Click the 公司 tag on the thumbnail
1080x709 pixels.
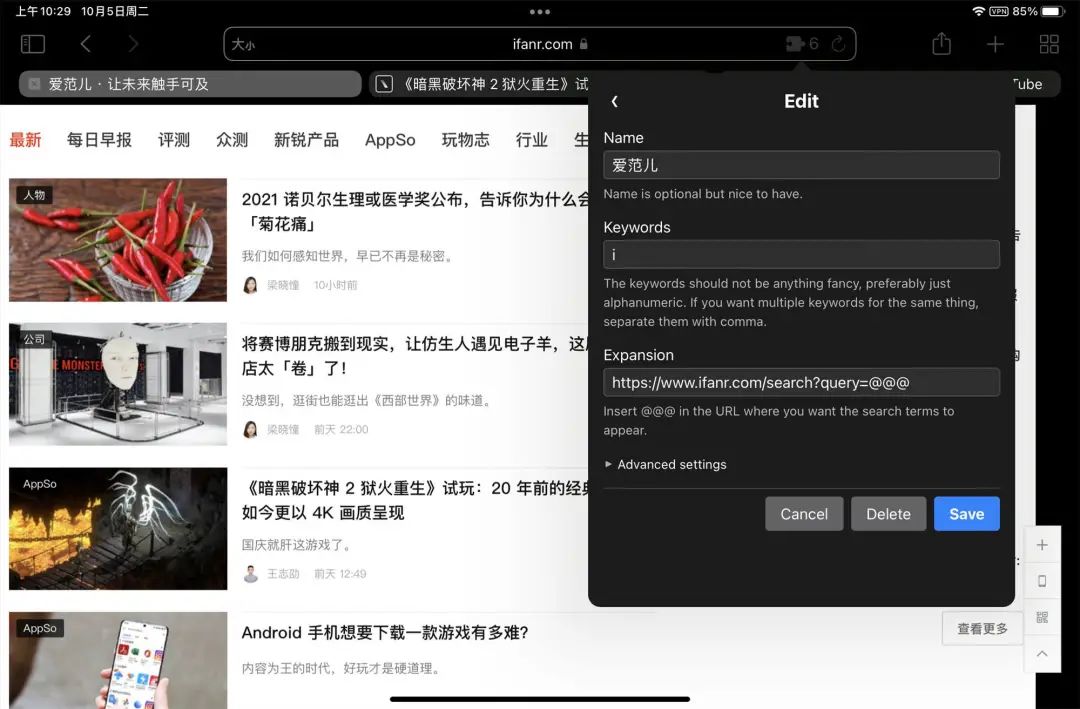tap(34, 339)
